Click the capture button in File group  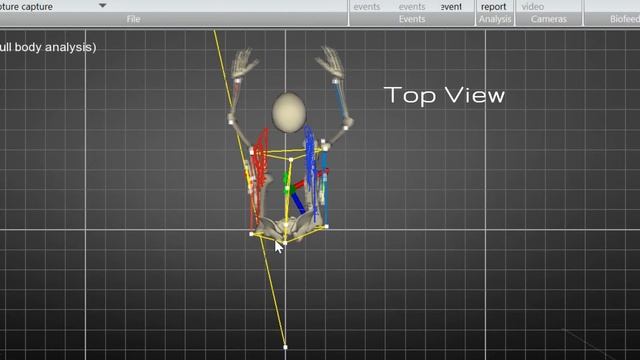coord(26,7)
